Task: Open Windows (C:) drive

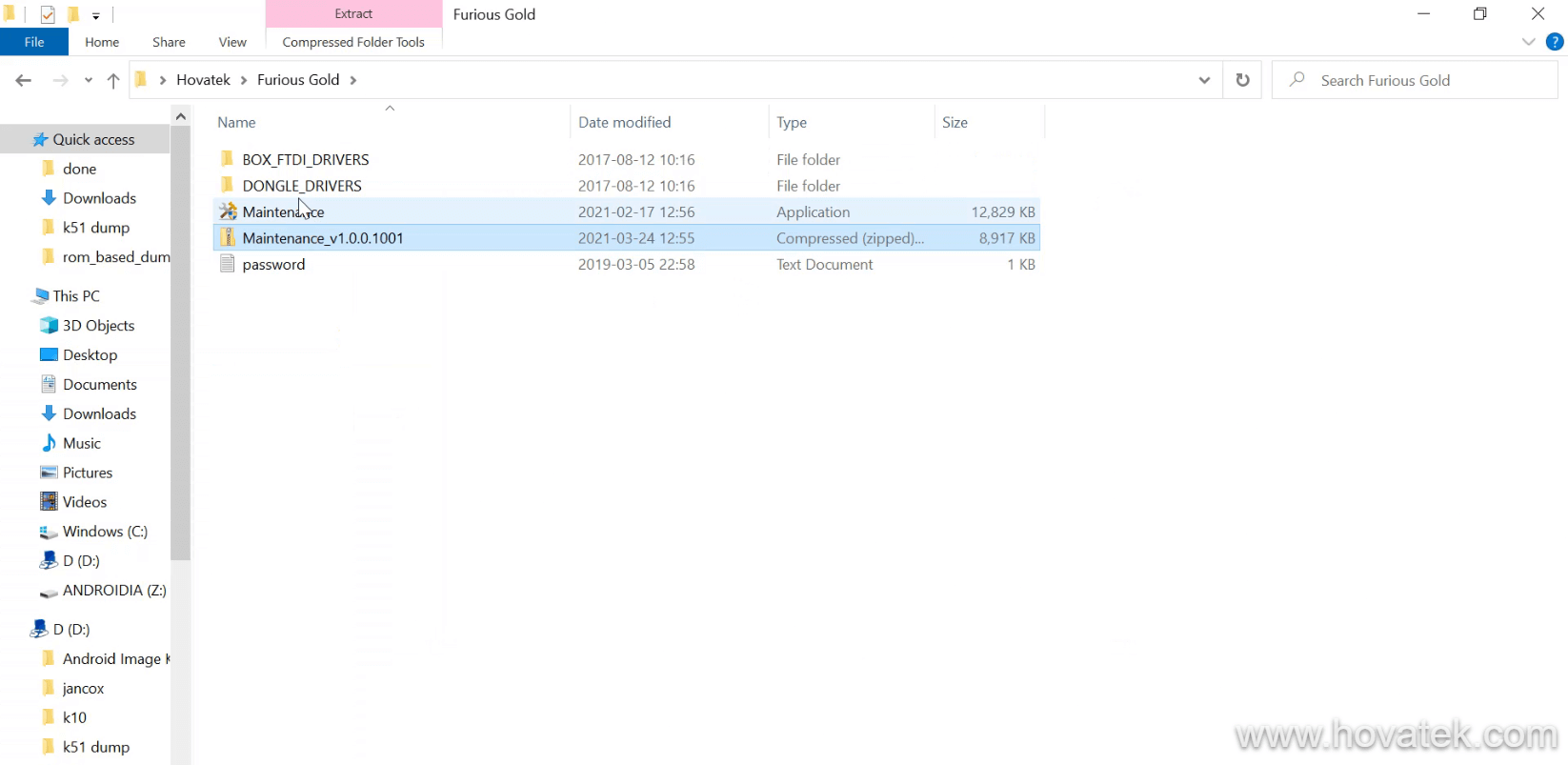Action: pyautogui.click(x=105, y=532)
